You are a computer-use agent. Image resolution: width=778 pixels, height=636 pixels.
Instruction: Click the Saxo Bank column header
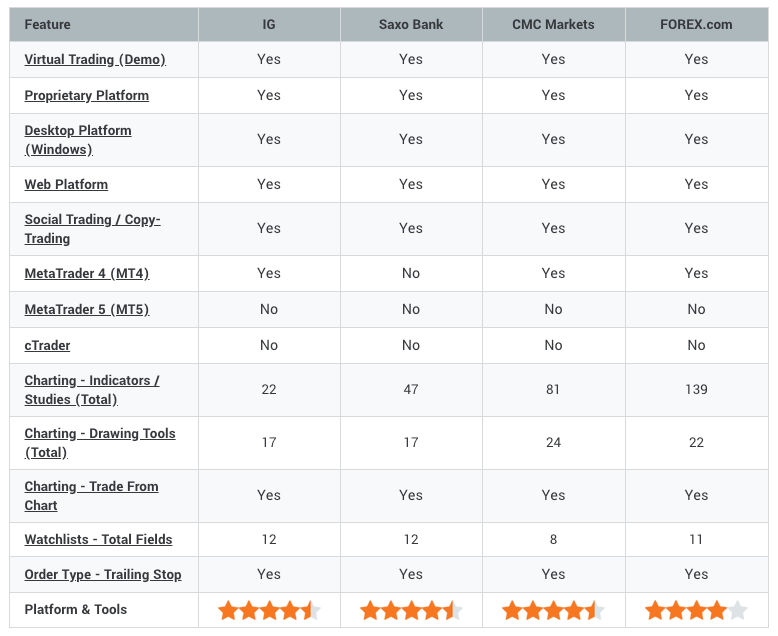tap(411, 24)
